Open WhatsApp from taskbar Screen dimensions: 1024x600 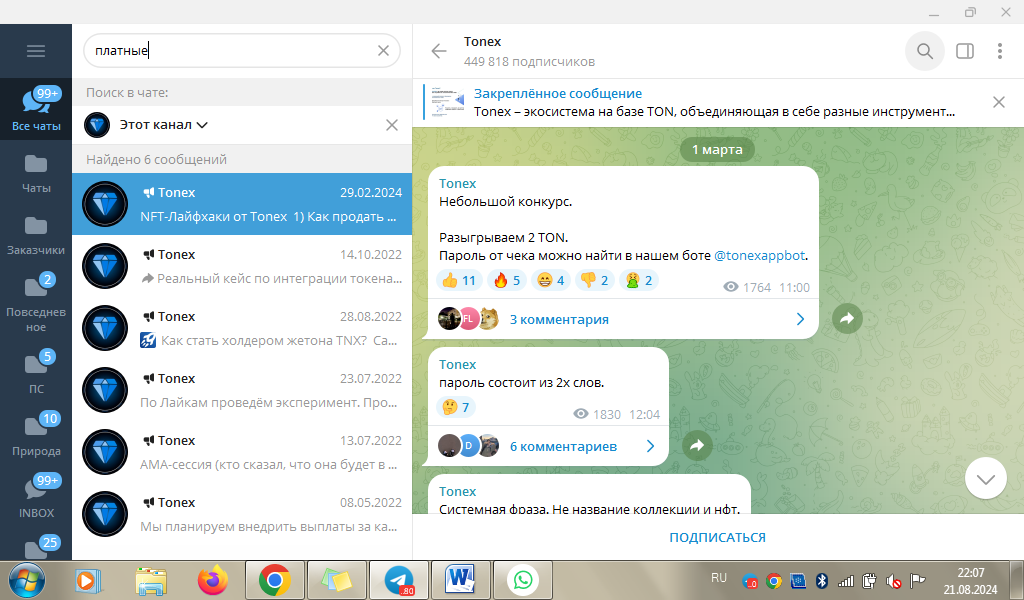click(x=522, y=580)
